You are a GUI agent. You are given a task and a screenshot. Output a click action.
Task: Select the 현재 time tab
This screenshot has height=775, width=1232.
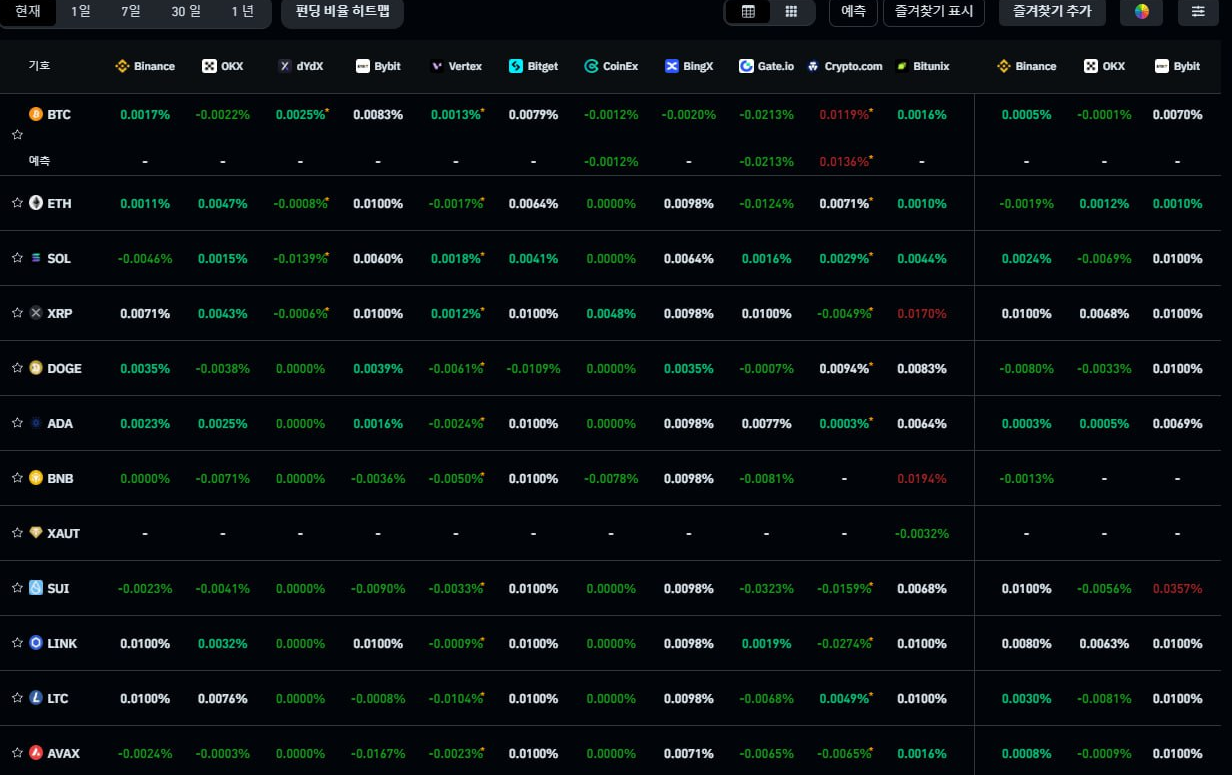click(28, 11)
